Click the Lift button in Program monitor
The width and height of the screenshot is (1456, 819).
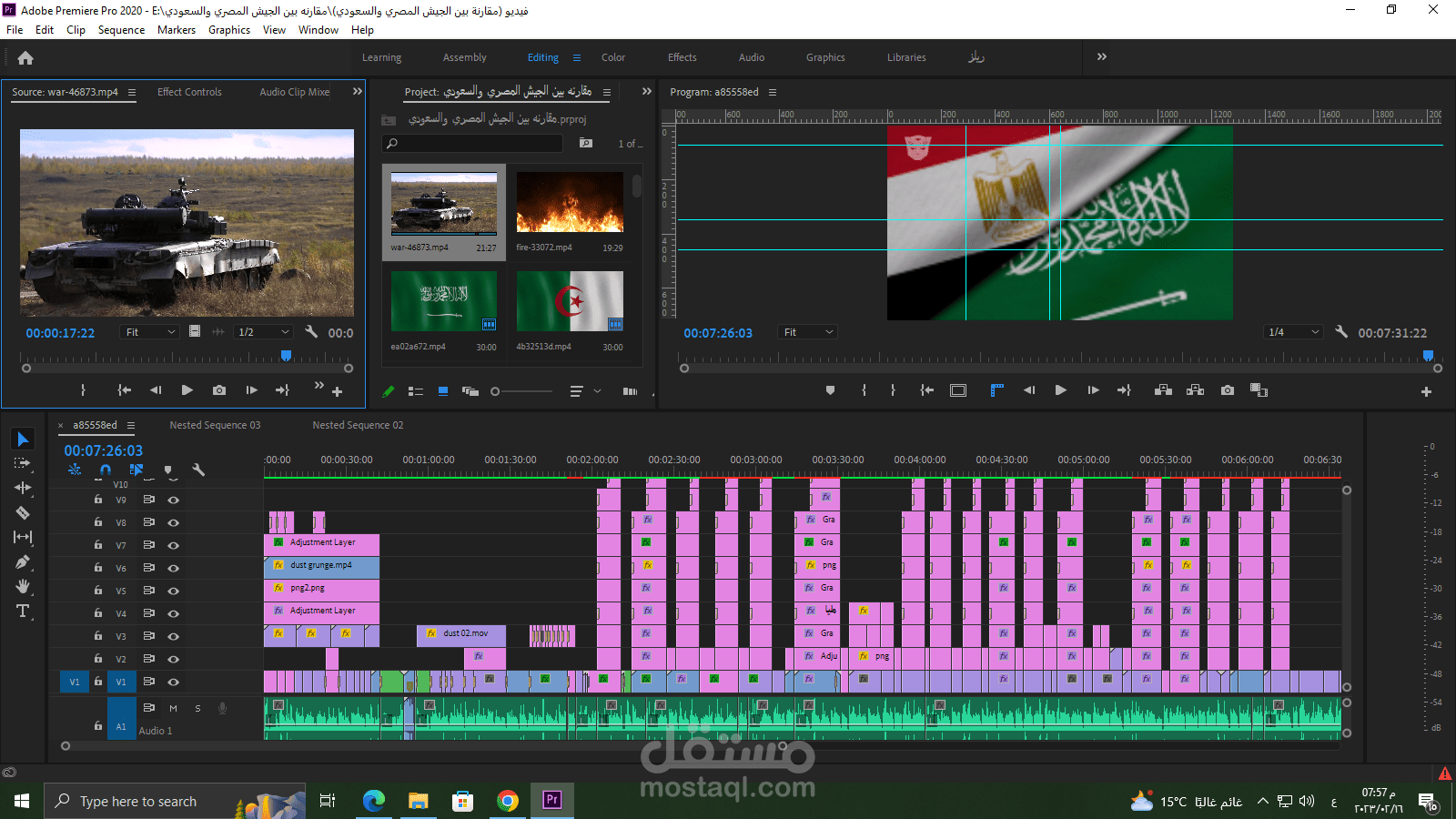click(1163, 390)
